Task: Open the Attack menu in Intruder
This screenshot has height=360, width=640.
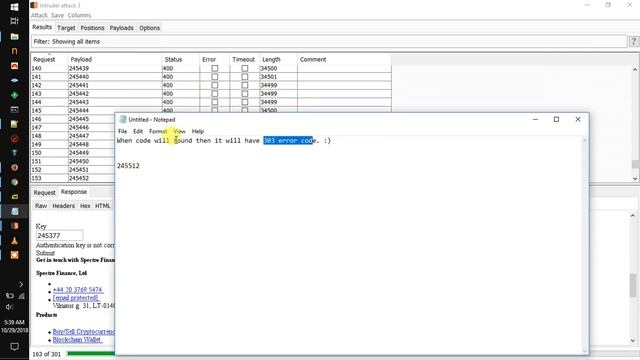Action: click(x=39, y=15)
